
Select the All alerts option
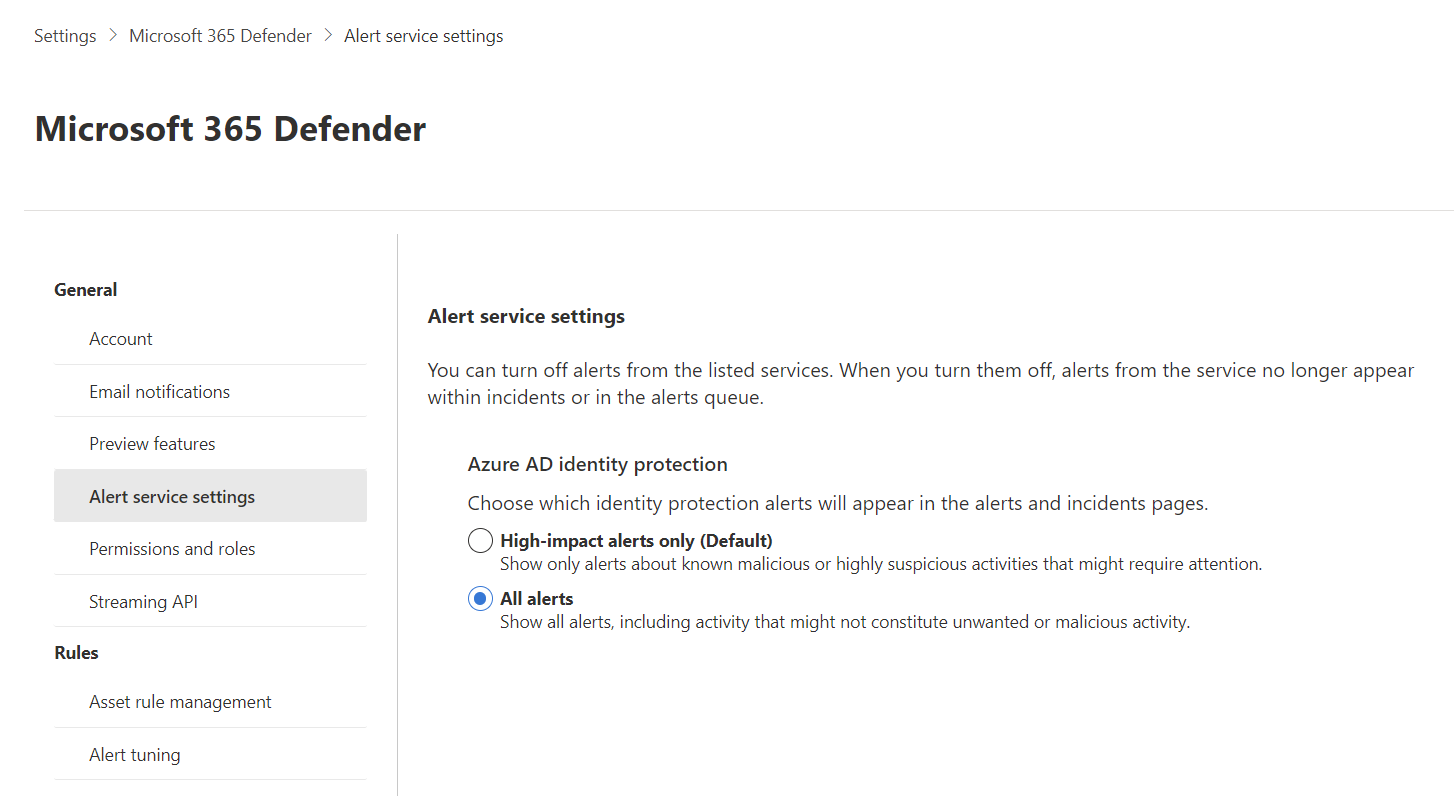point(480,597)
